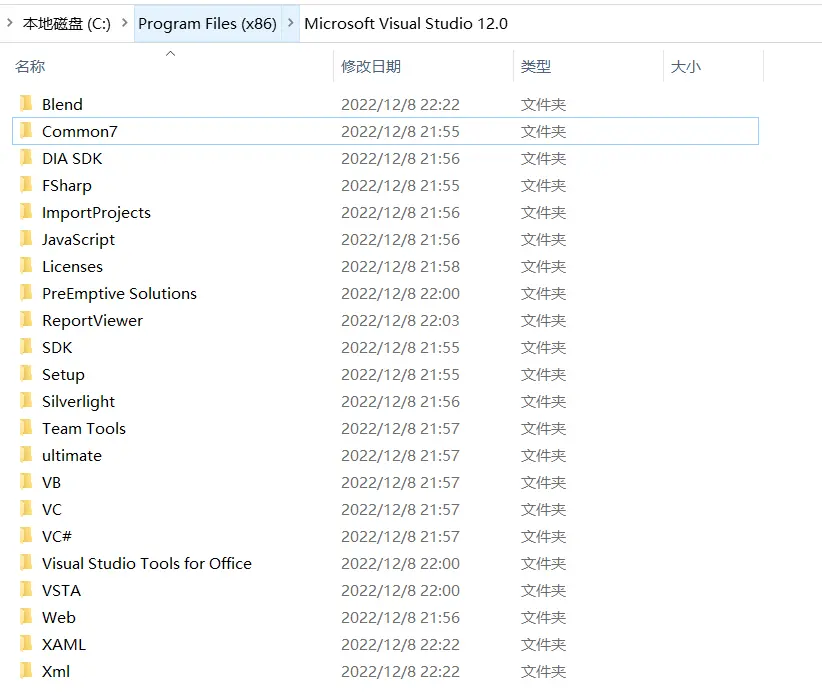Expand the chevron after Program Files (x86)
Viewport: 822px width, 700px height.
coord(290,23)
